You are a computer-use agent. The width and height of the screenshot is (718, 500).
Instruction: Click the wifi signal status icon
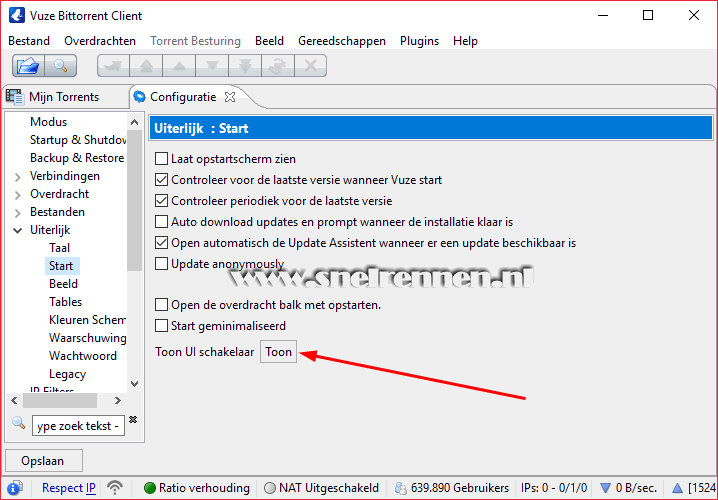115,488
